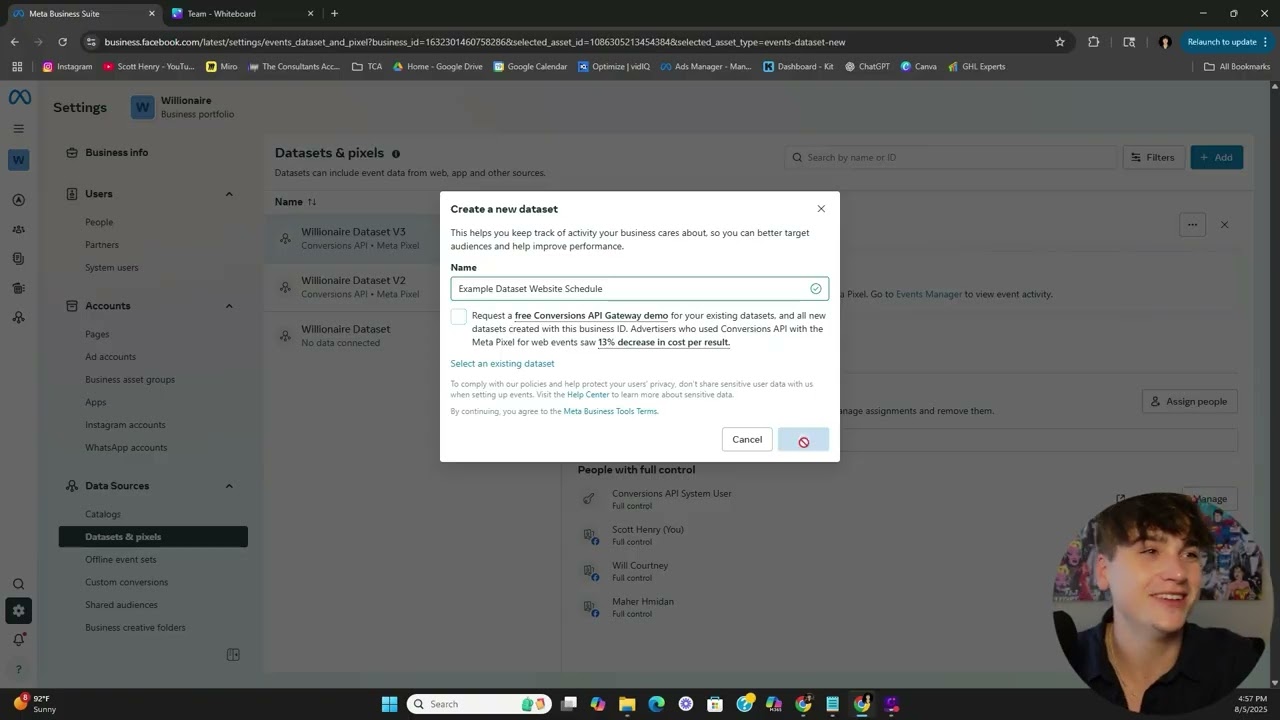The image size is (1280, 720).
Task: Open the Windows Start menu
Action: click(389, 704)
